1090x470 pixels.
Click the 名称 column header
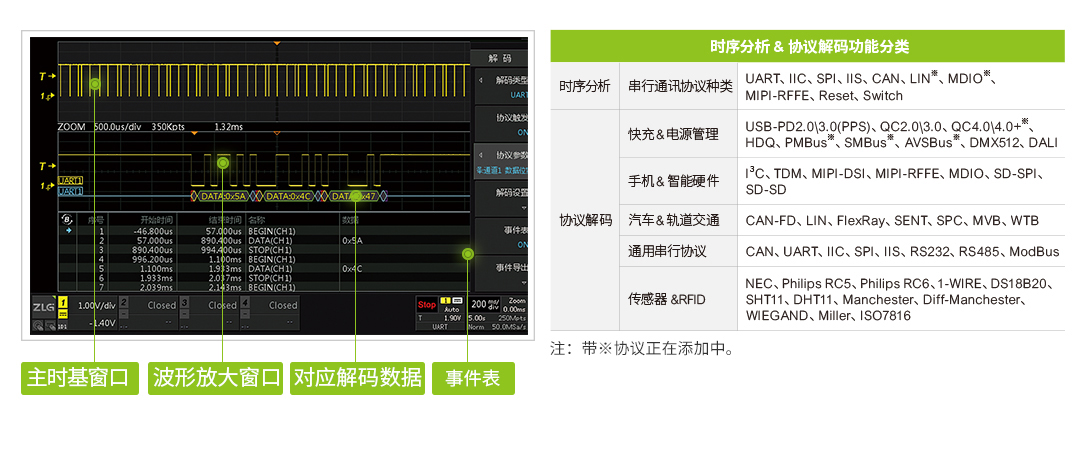click(x=256, y=220)
